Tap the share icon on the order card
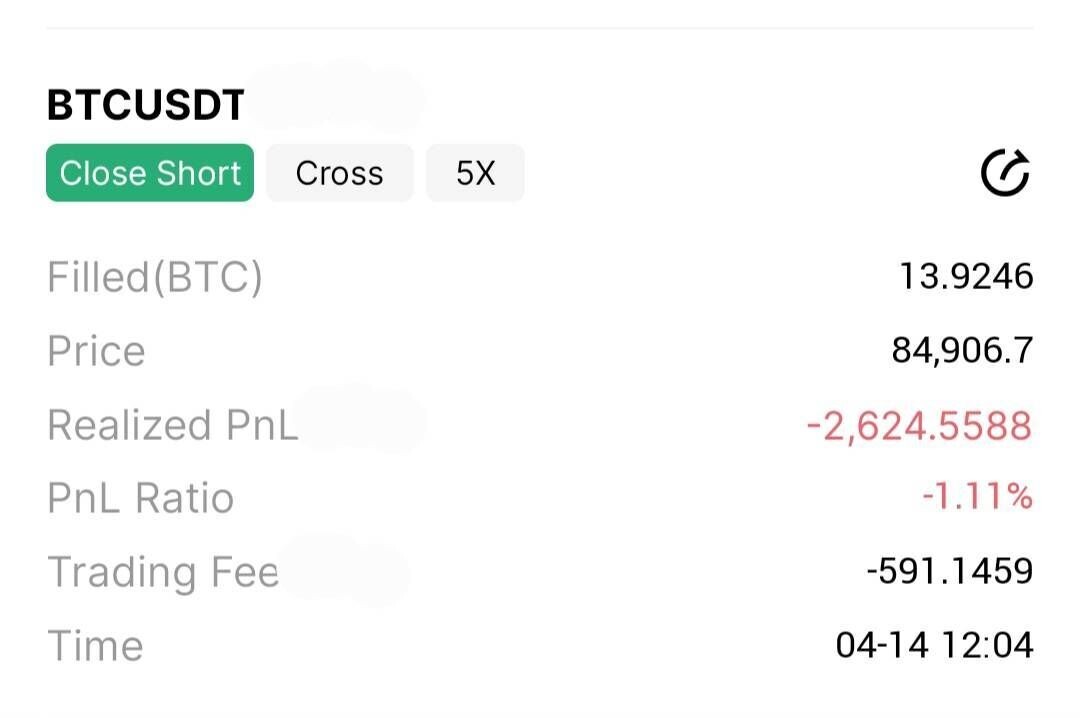 (x=1005, y=174)
